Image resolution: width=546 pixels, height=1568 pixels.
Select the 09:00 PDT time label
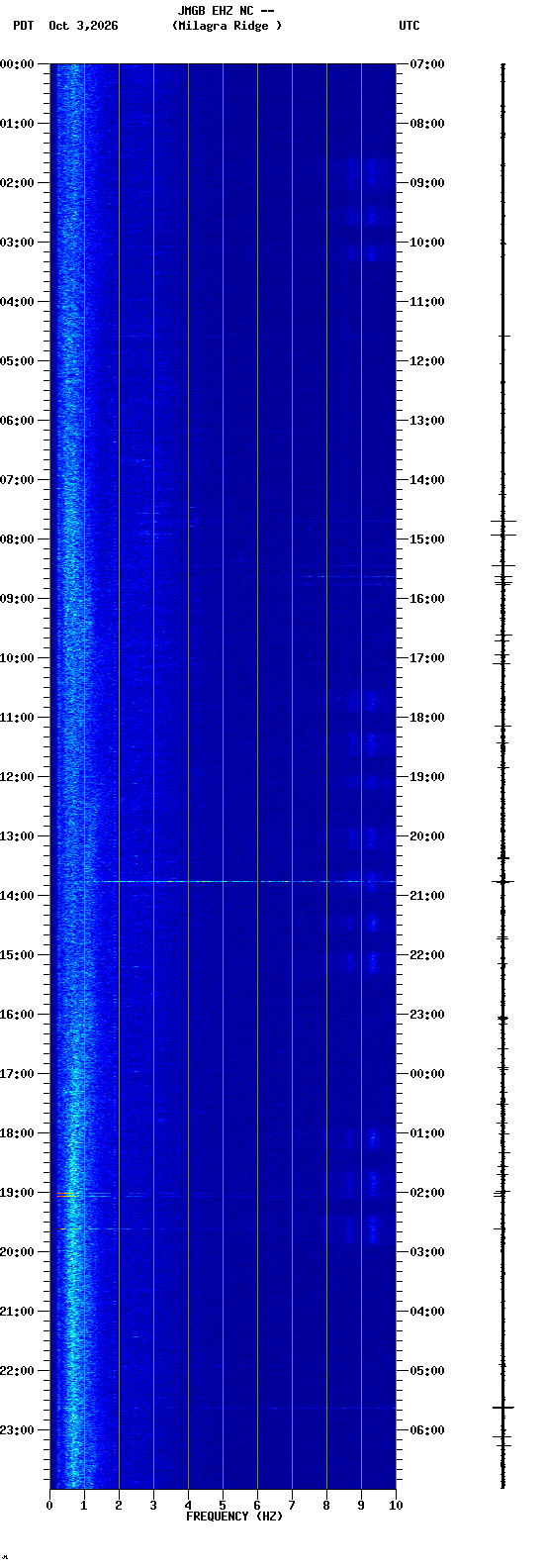(18, 599)
